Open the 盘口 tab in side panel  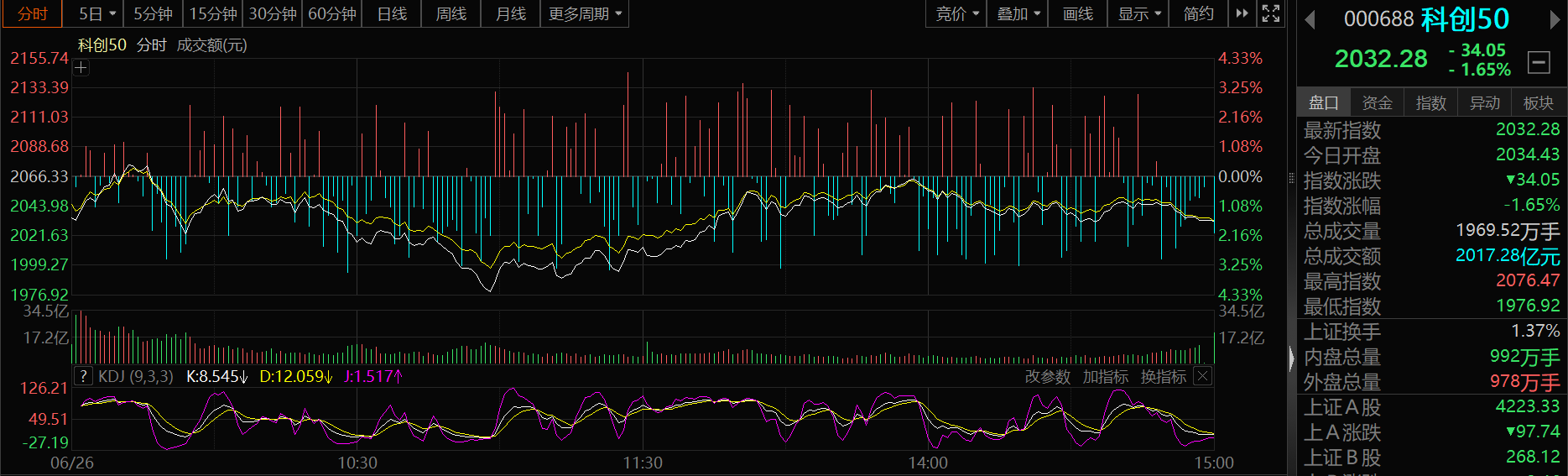(1324, 102)
